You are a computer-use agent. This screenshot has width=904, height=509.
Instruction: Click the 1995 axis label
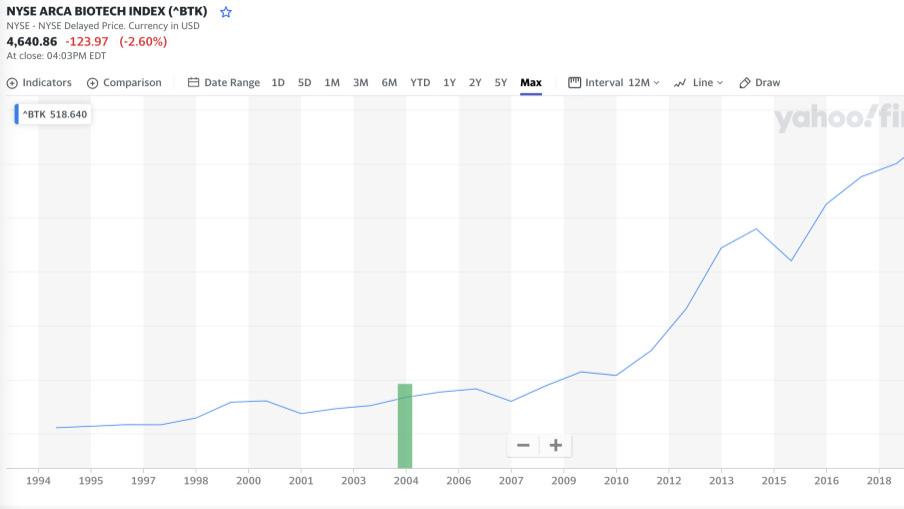point(91,481)
